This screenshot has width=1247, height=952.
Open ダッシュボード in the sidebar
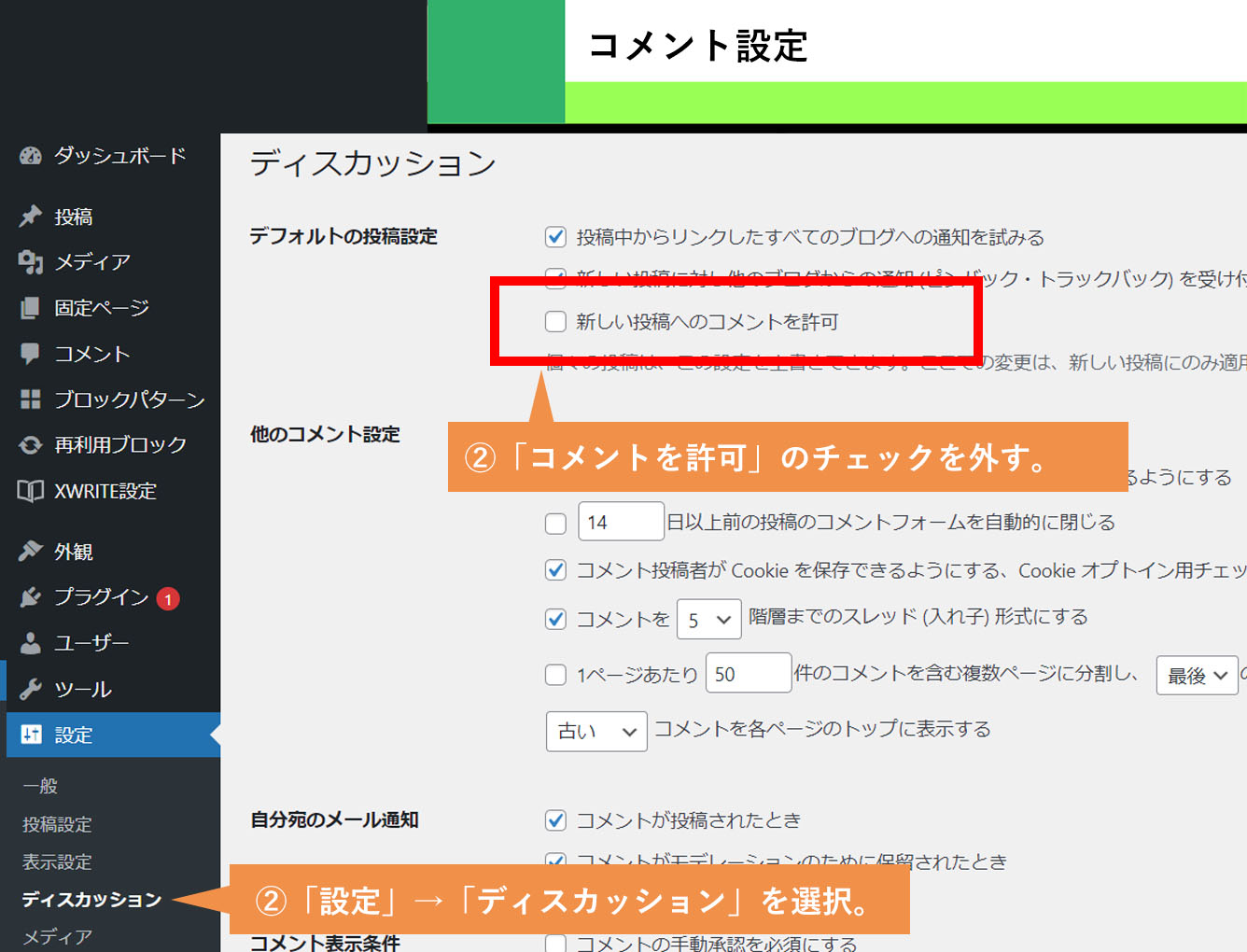119,156
